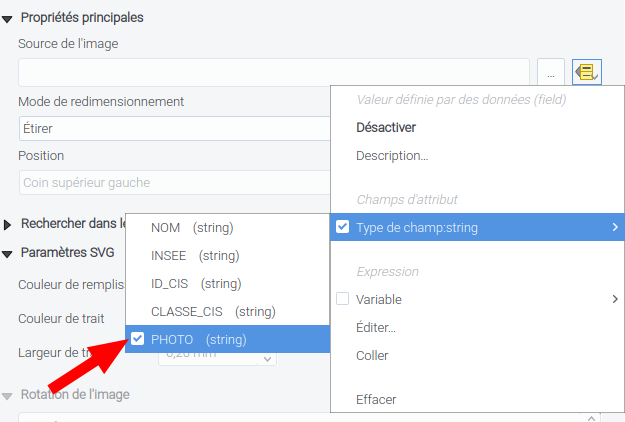Choose the CLASSE_CIS field
625x422 pixels.
tap(212, 311)
